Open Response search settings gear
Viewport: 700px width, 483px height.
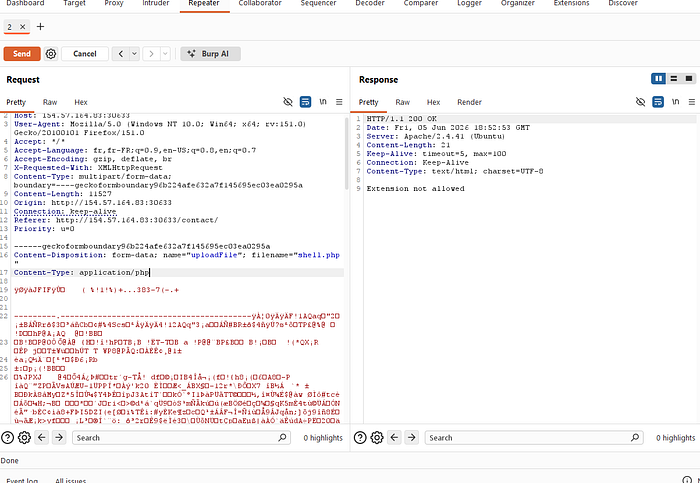[x=377, y=438]
